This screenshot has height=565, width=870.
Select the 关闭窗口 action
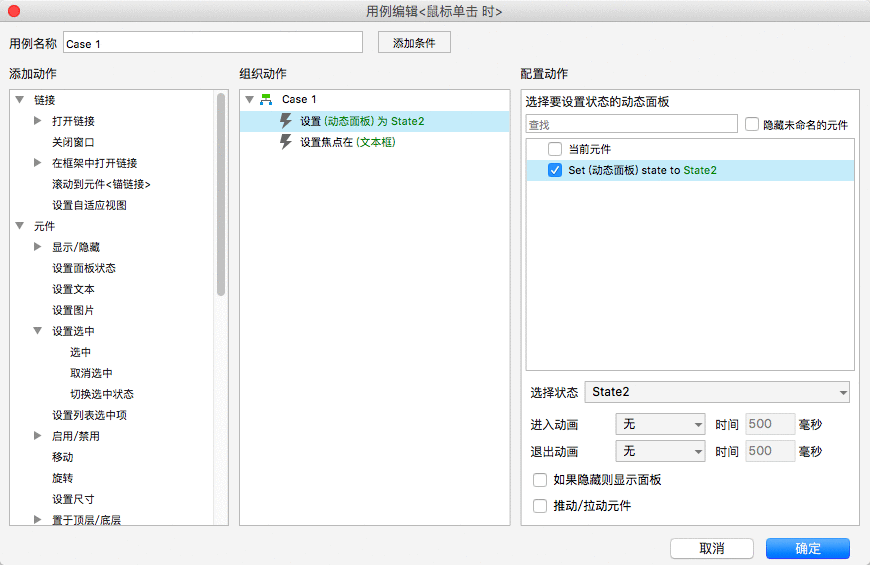coord(73,142)
